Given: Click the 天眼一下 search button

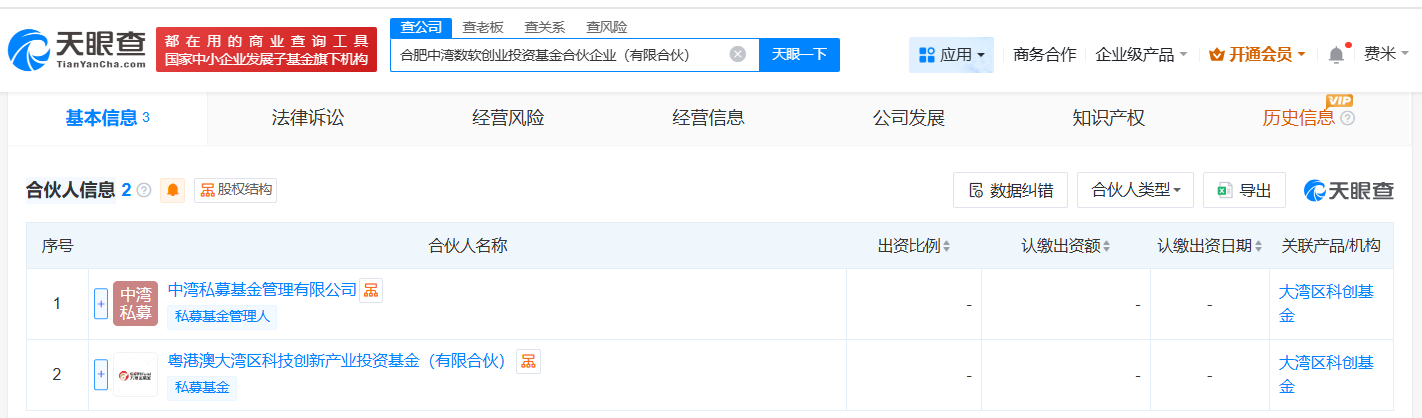Looking at the screenshot, I should coord(799,54).
